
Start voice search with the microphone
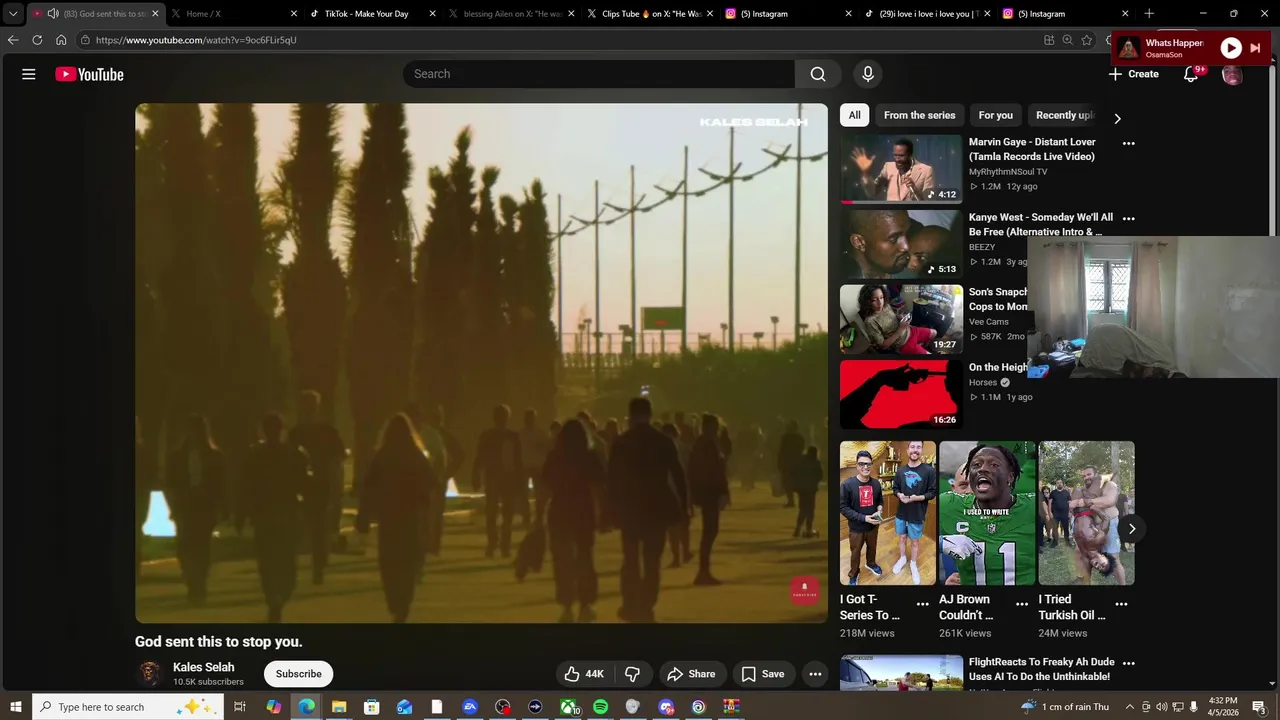pyautogui.click(x=868, y=74)
